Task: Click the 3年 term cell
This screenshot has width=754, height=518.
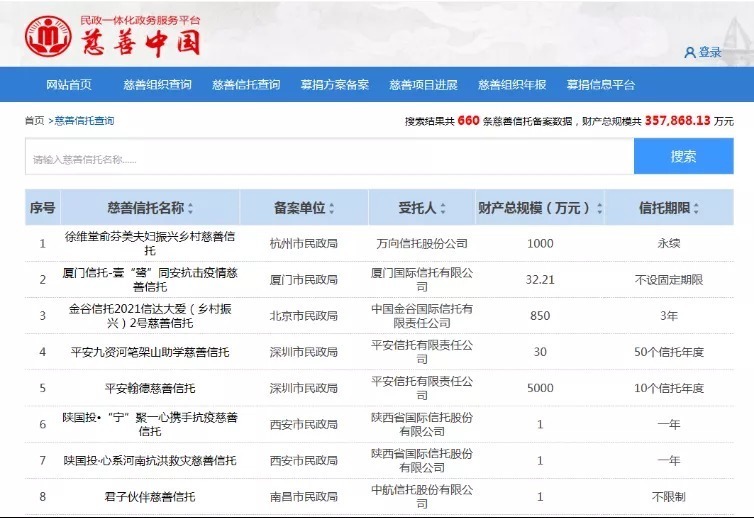Action: tap(669, 316)
